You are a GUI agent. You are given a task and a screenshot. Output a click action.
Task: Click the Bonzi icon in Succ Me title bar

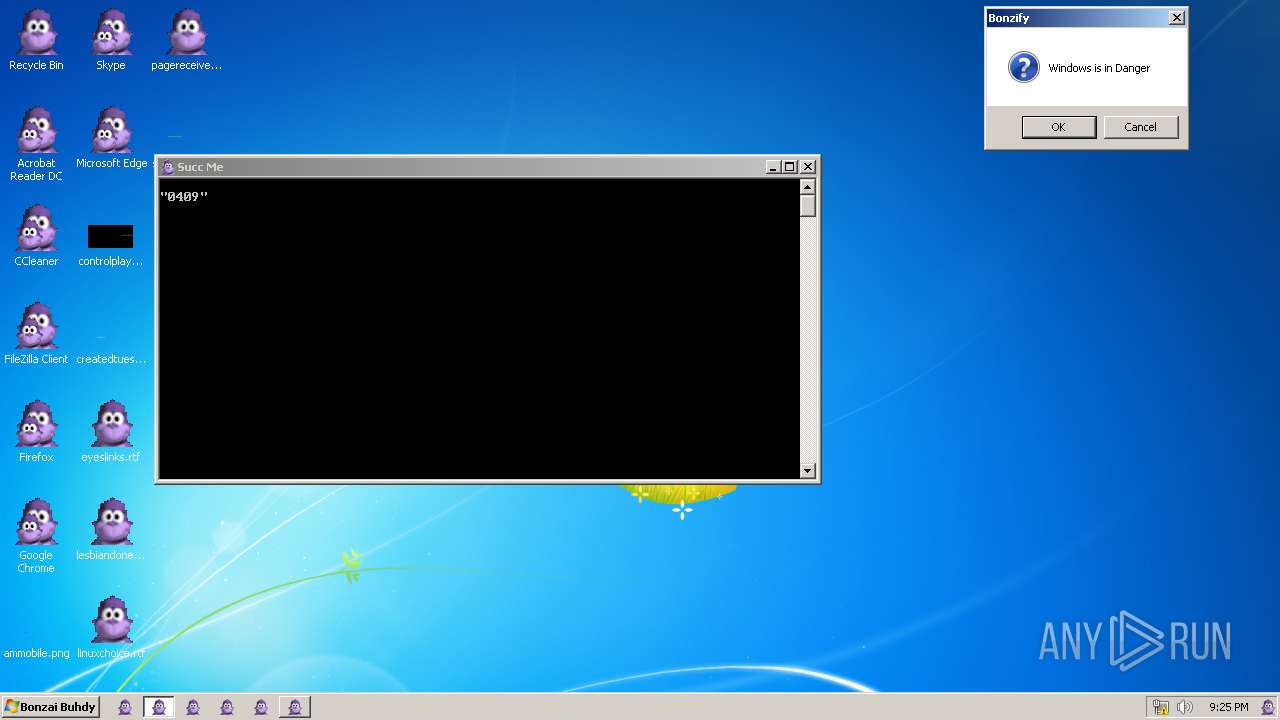168,167
